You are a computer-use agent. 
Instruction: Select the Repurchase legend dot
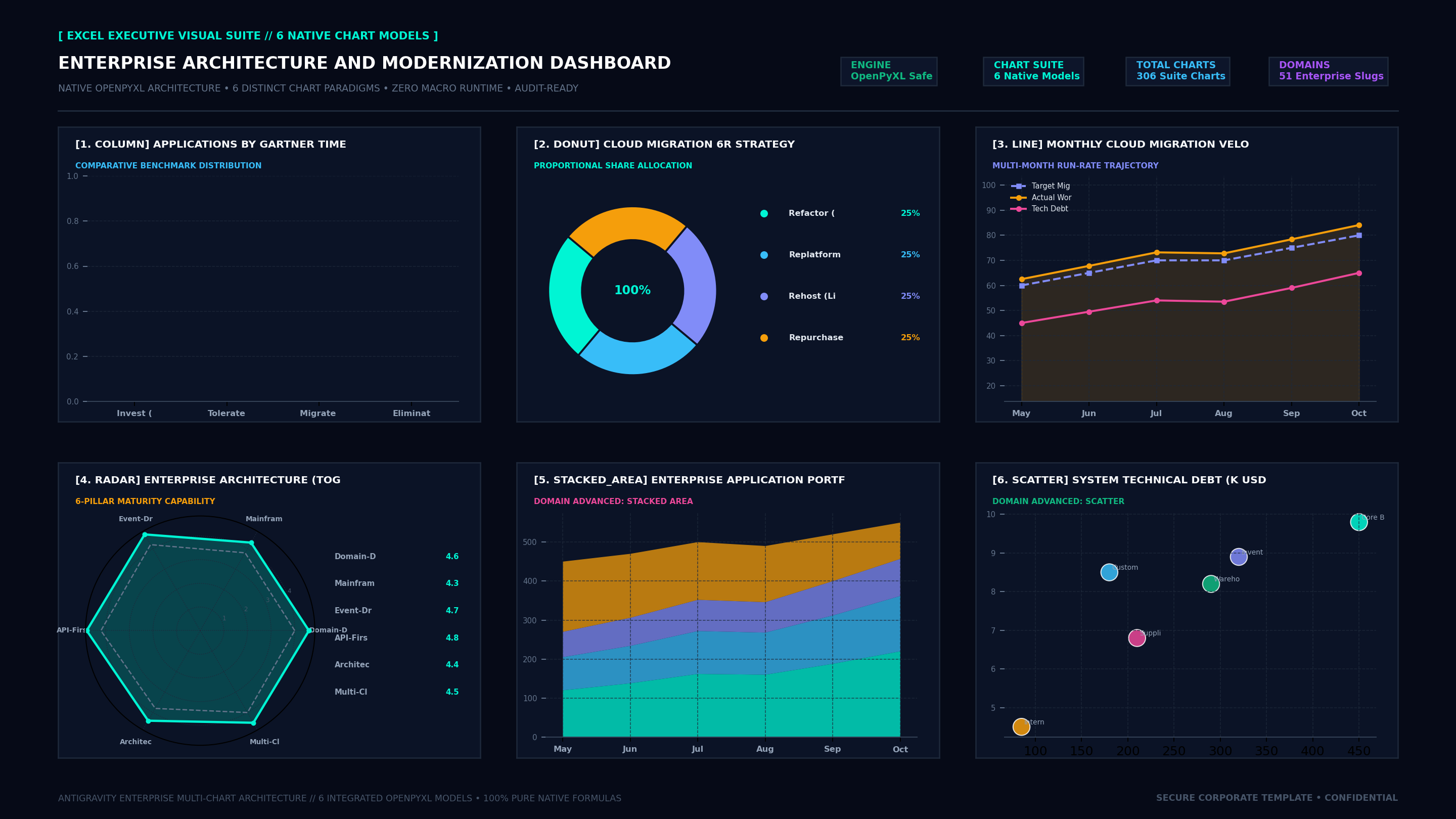764,338
